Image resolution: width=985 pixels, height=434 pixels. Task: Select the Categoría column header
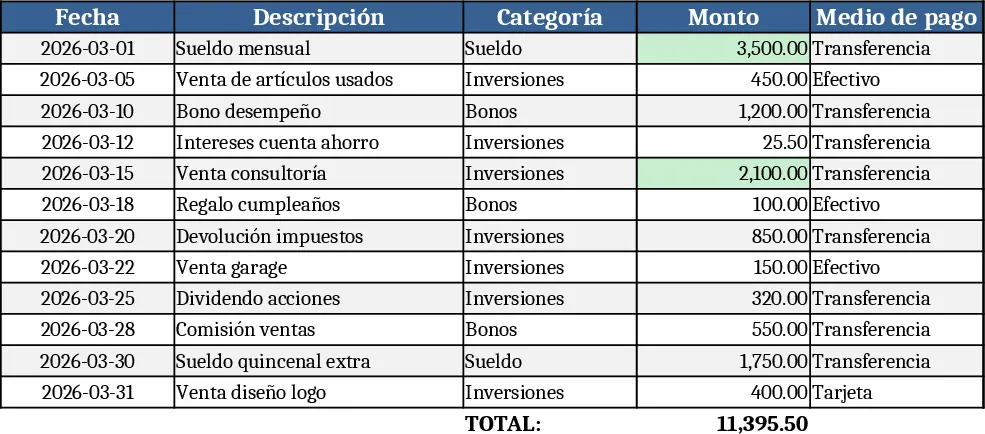pos(550,17)
